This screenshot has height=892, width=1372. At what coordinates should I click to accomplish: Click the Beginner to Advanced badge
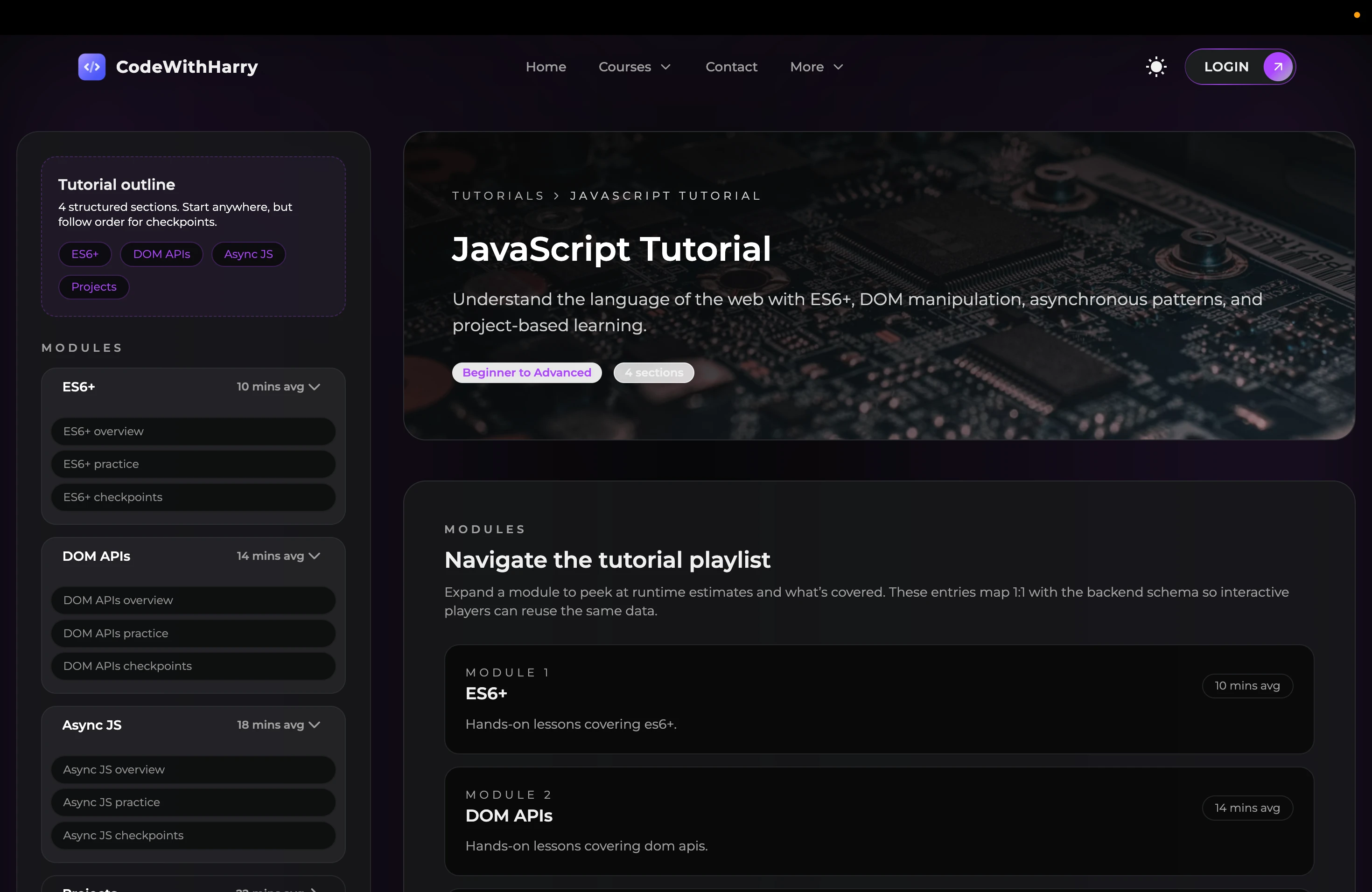(526, 372)
